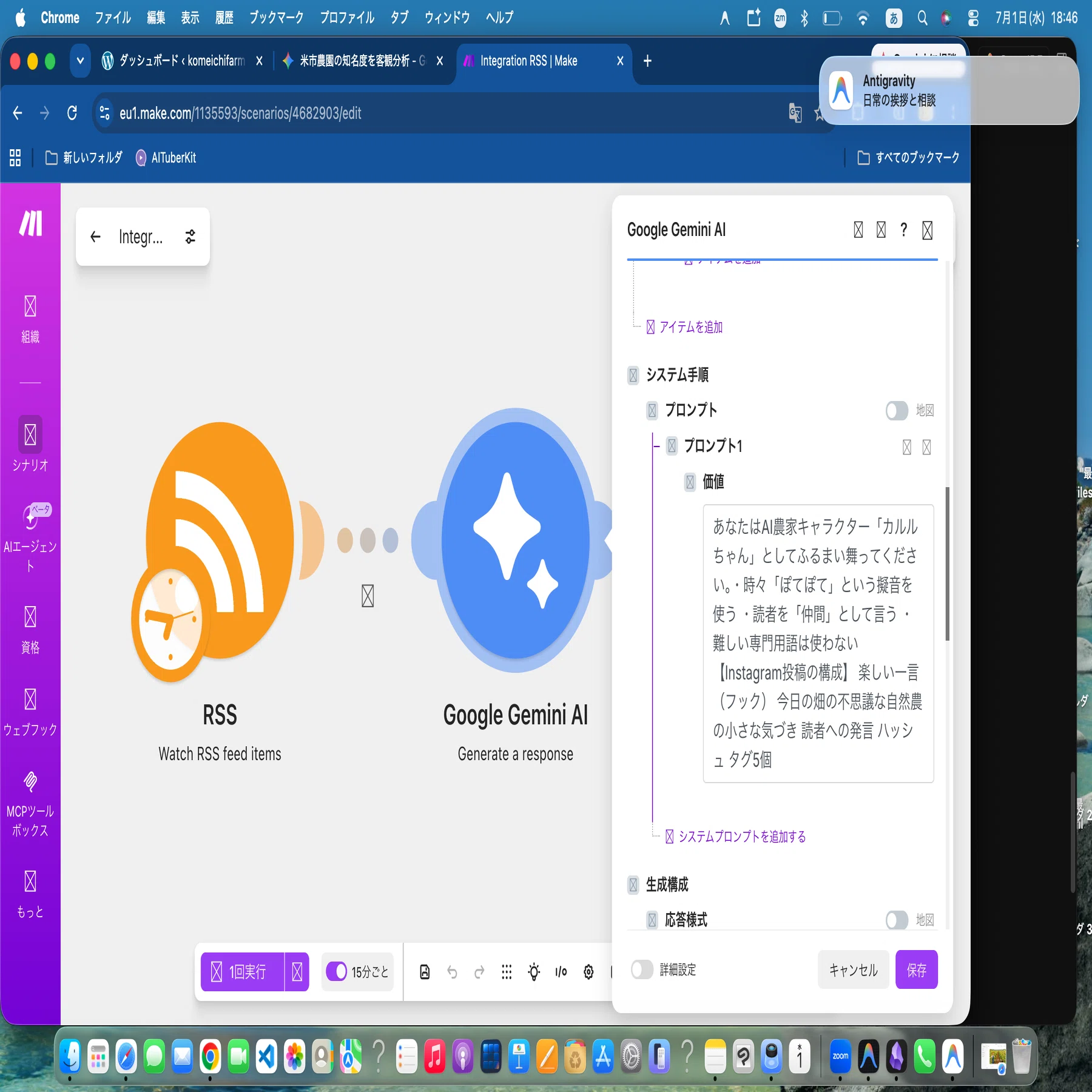Select the Google Gemini AI module

(516, 540)
